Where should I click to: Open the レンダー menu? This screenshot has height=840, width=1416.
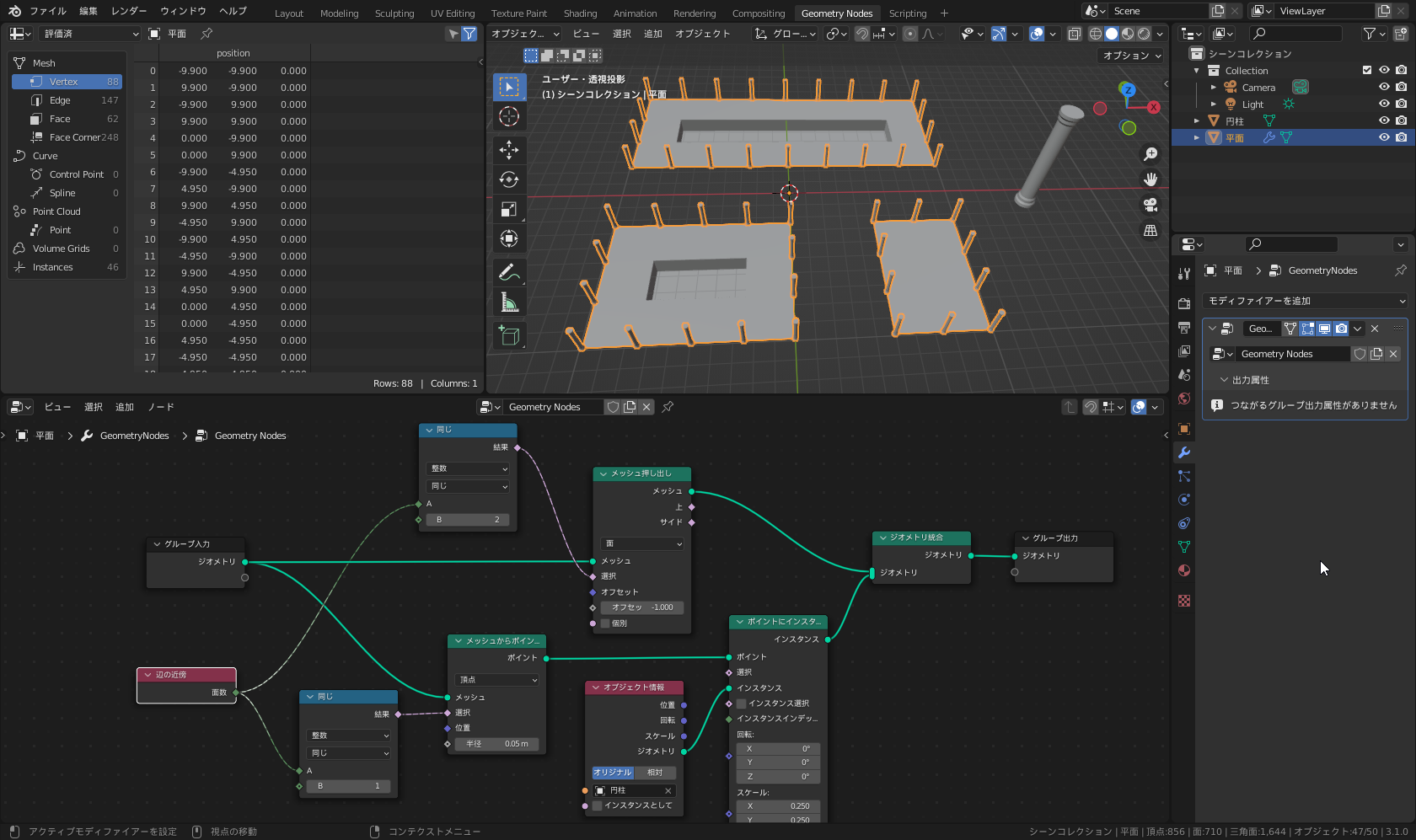pyautogui.click(x=129, y=11)
